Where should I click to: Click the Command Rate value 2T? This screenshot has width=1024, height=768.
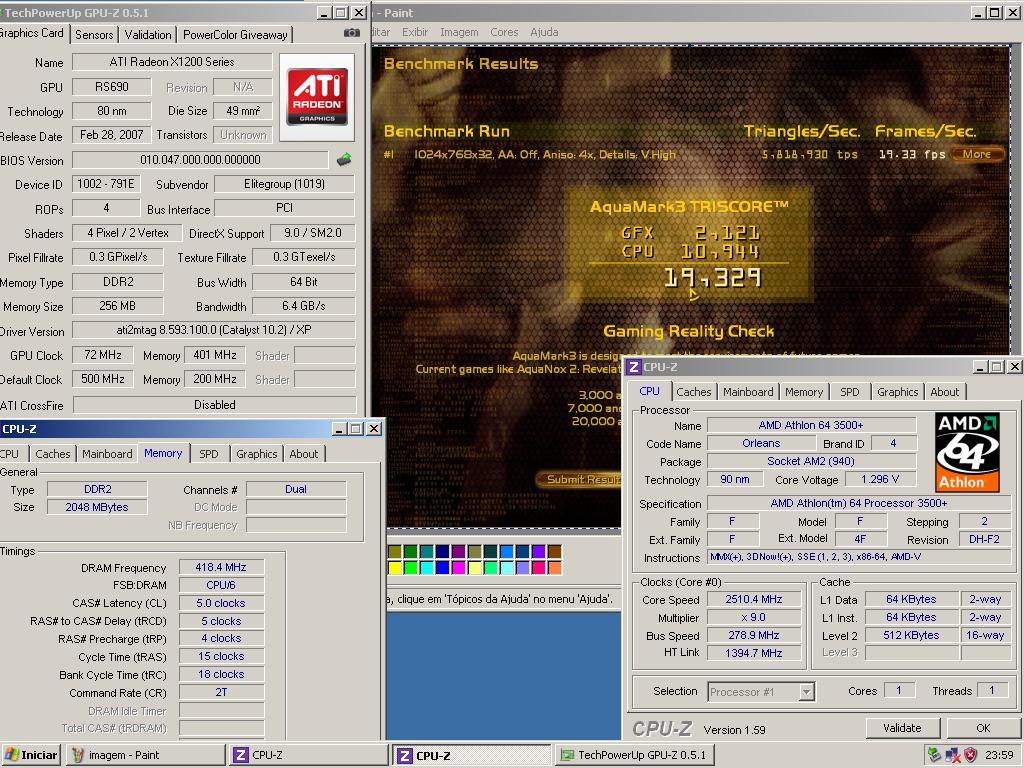[221, 692]
